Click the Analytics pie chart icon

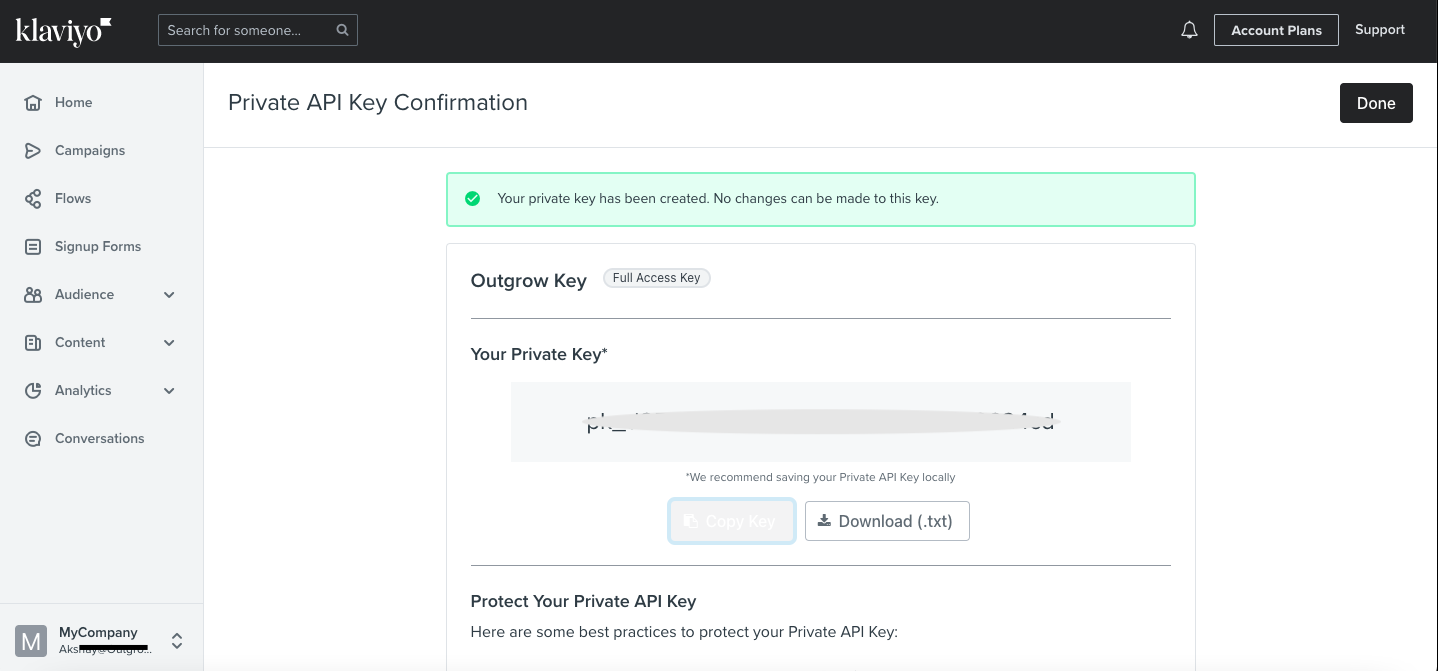point(33,391)
